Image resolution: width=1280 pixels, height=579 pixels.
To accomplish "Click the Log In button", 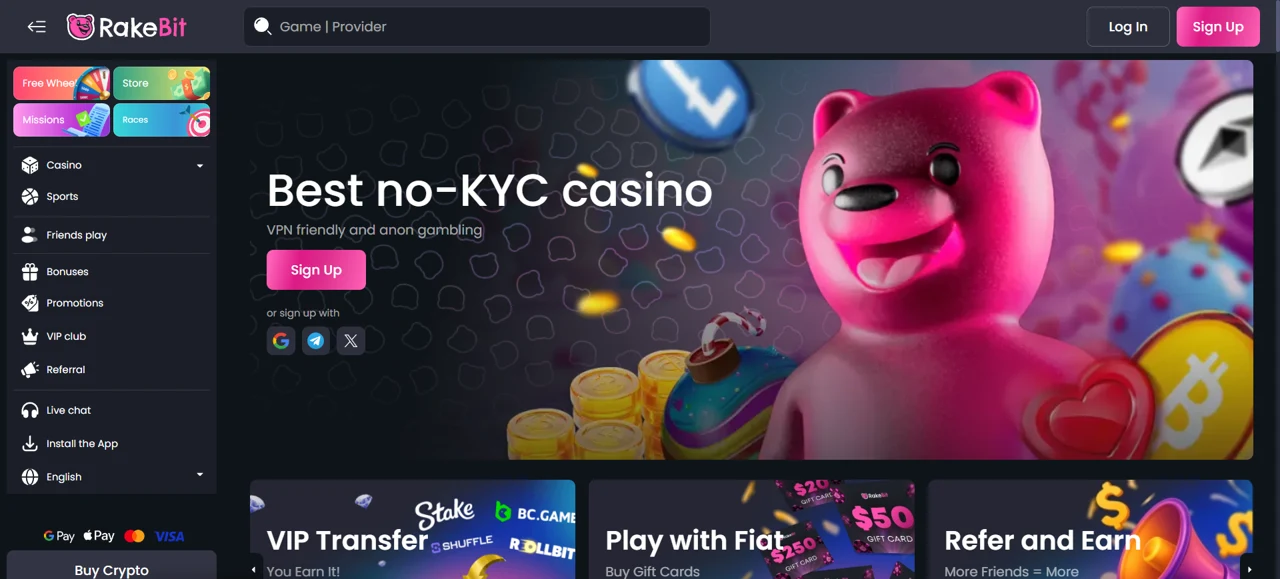I will point(1128,27).
